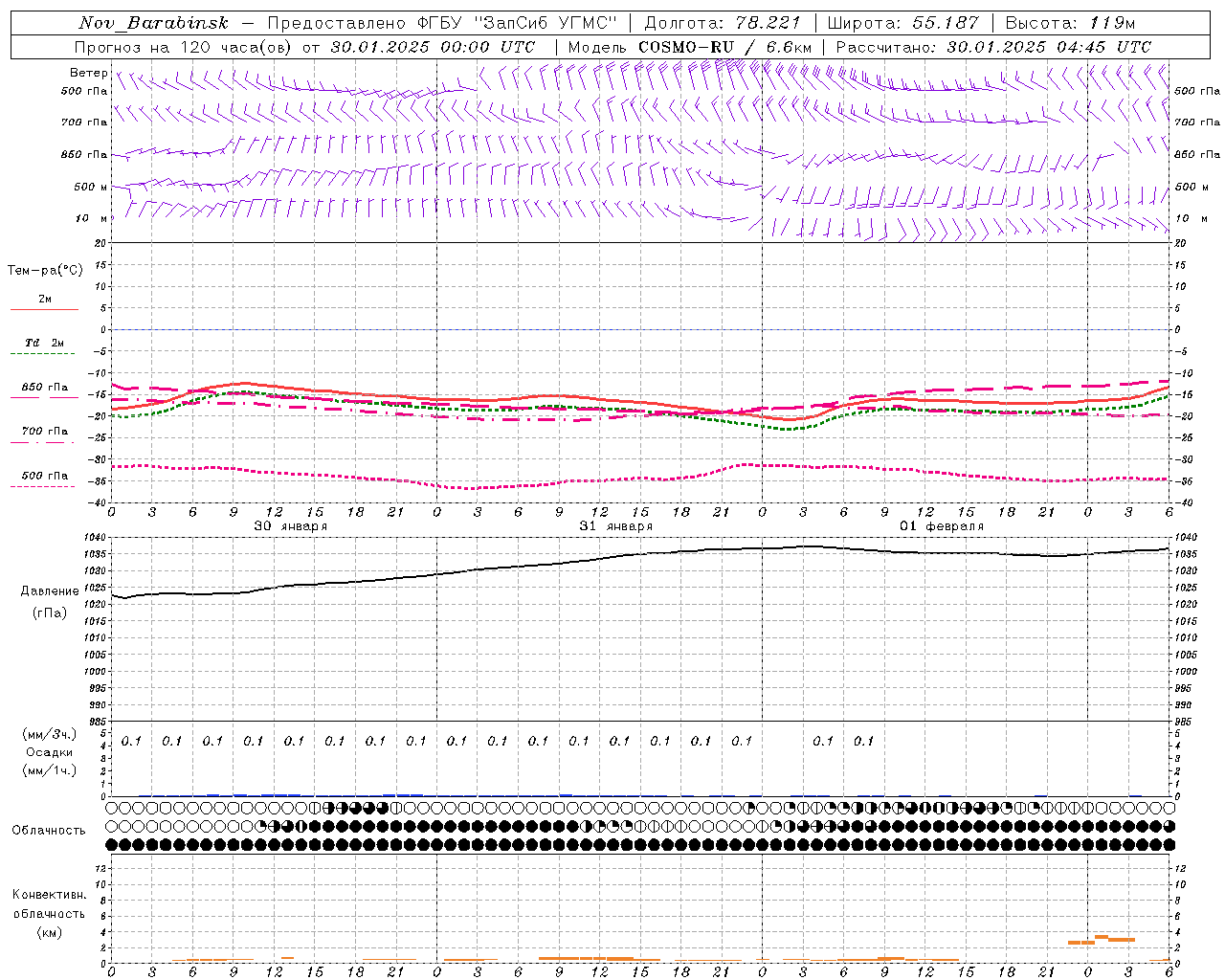Click the station name "Nov_Barabinsk" in the header
The width and height of the screenshot is (1225, 980).
tap(153, 23)
